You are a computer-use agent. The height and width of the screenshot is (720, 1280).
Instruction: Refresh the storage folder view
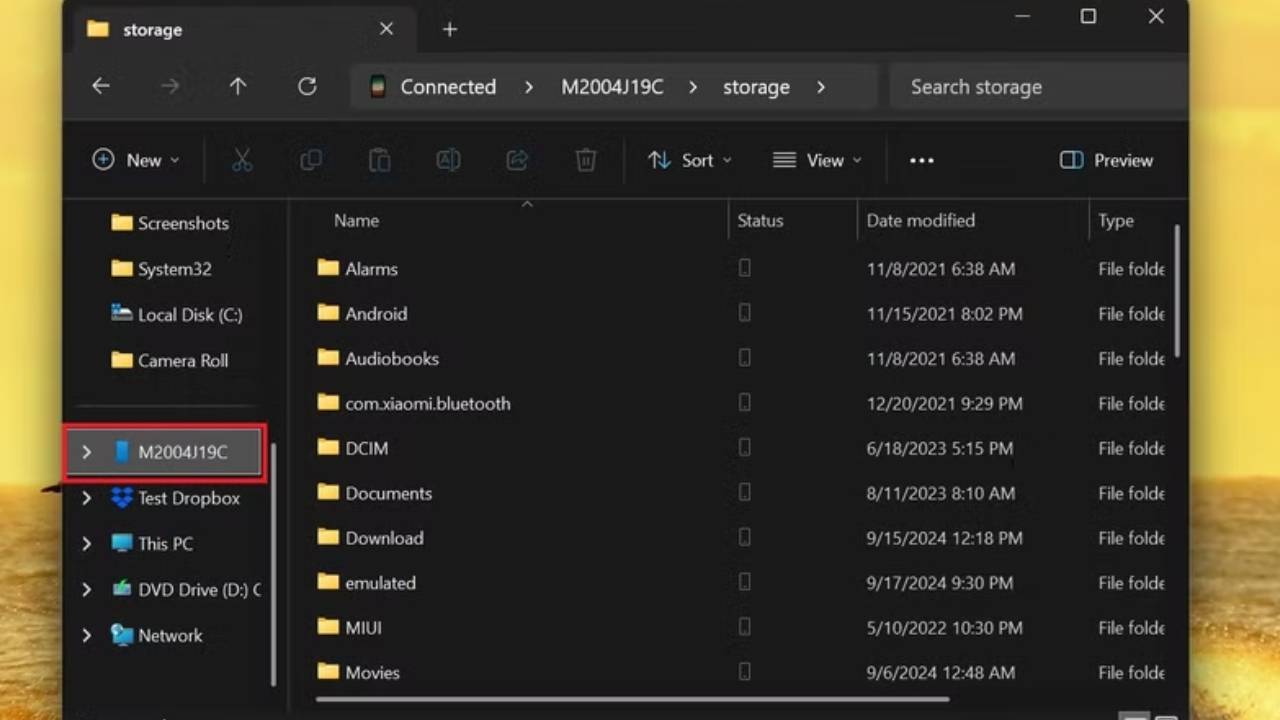pyautogui.click(x=307, y=87)
